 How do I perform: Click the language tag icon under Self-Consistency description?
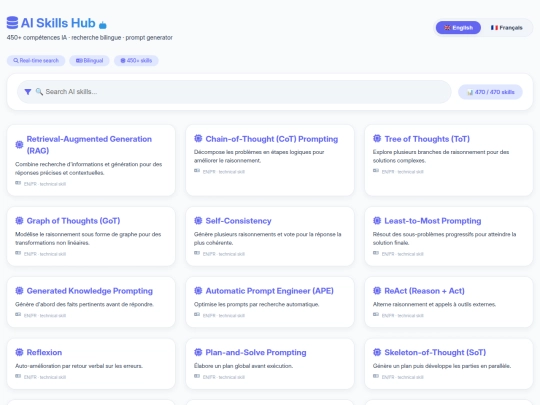pos(197,253)
